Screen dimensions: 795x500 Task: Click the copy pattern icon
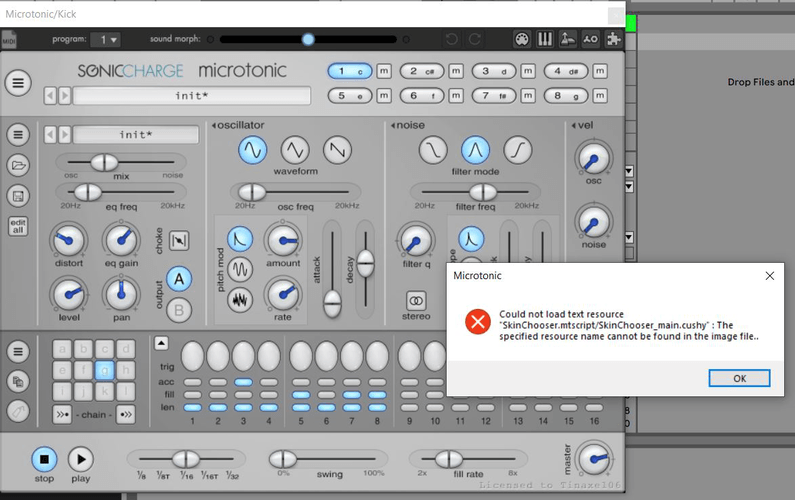(18, 381)
